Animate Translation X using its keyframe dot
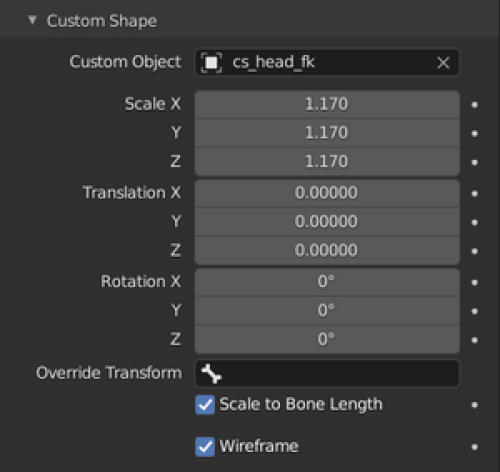500x472 pixels. point(474,194)
